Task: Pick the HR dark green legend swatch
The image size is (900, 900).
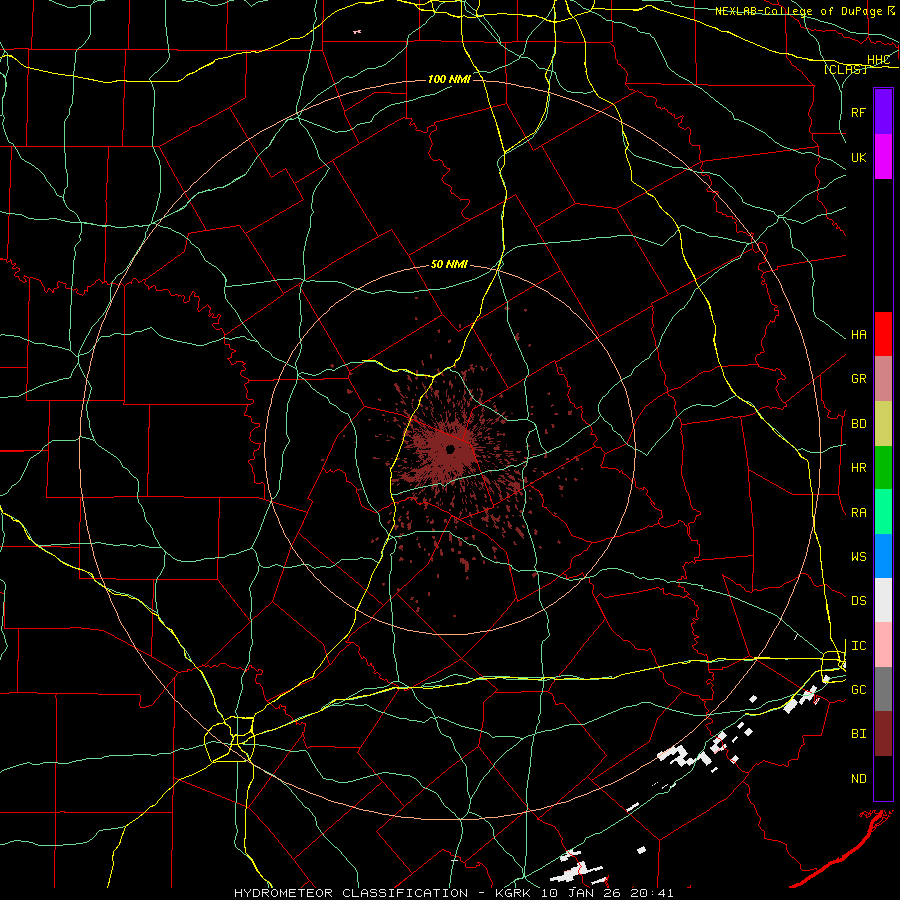Action: pos(883,468)
